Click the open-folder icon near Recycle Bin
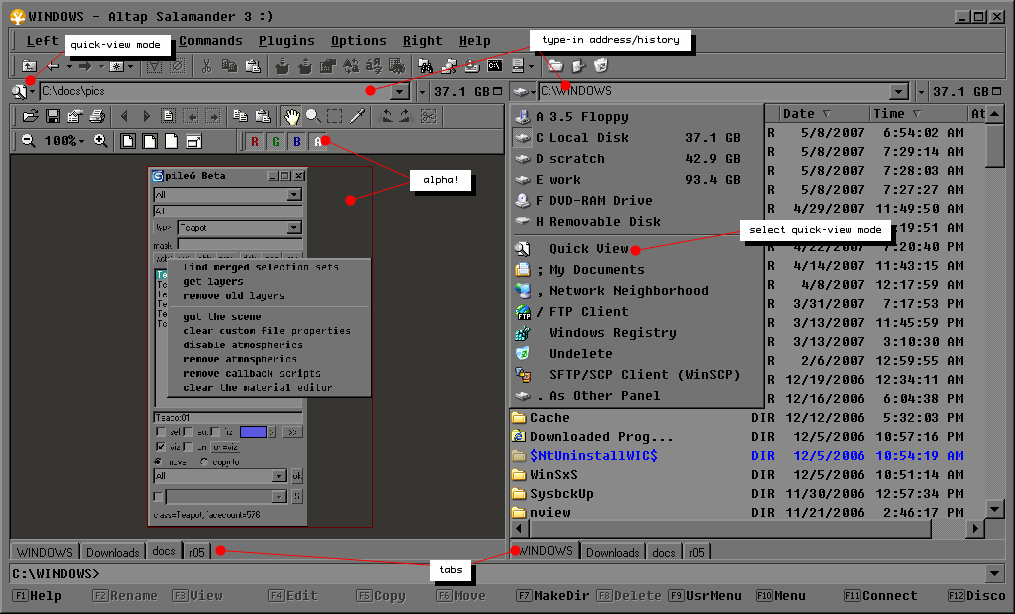This screenshot has height=614, width=1015. (555, 66)
